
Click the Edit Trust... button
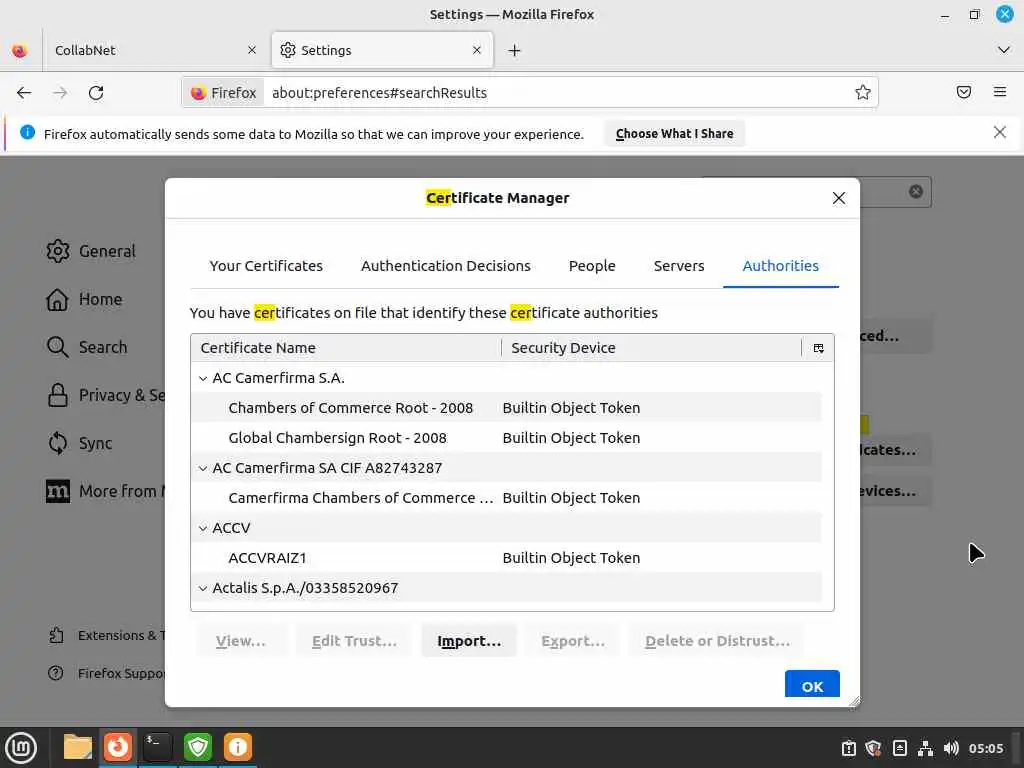[x=354, y=641]
